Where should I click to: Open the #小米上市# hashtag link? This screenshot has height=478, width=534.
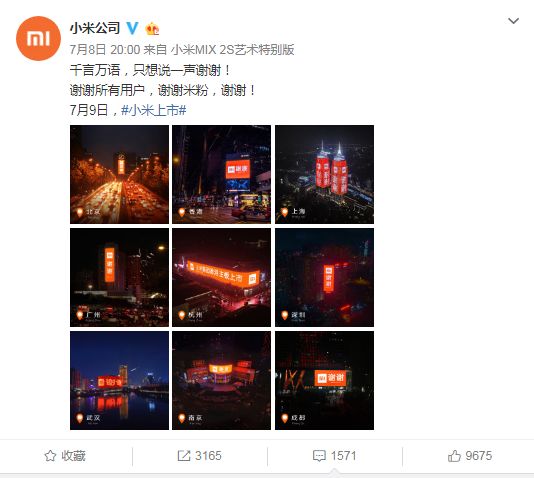coord(154,110)
